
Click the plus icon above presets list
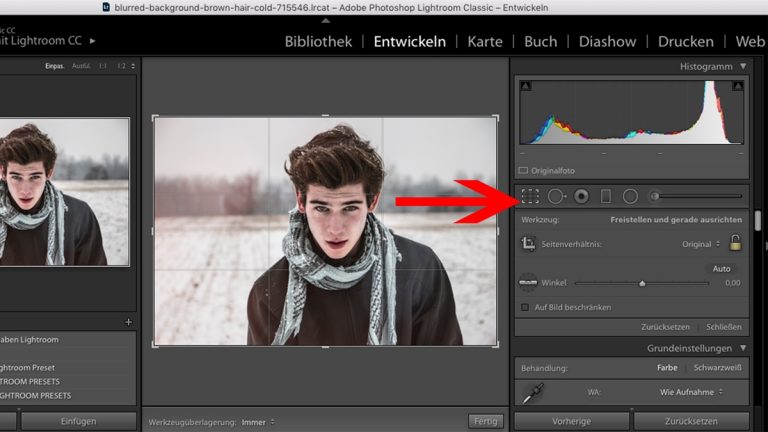pos(128,322)
